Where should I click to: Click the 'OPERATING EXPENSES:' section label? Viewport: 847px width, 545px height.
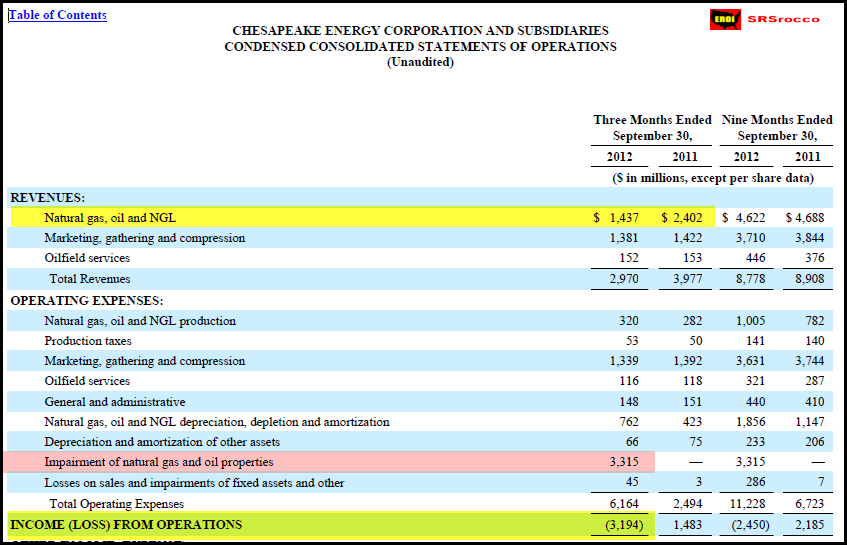[87, 300]
